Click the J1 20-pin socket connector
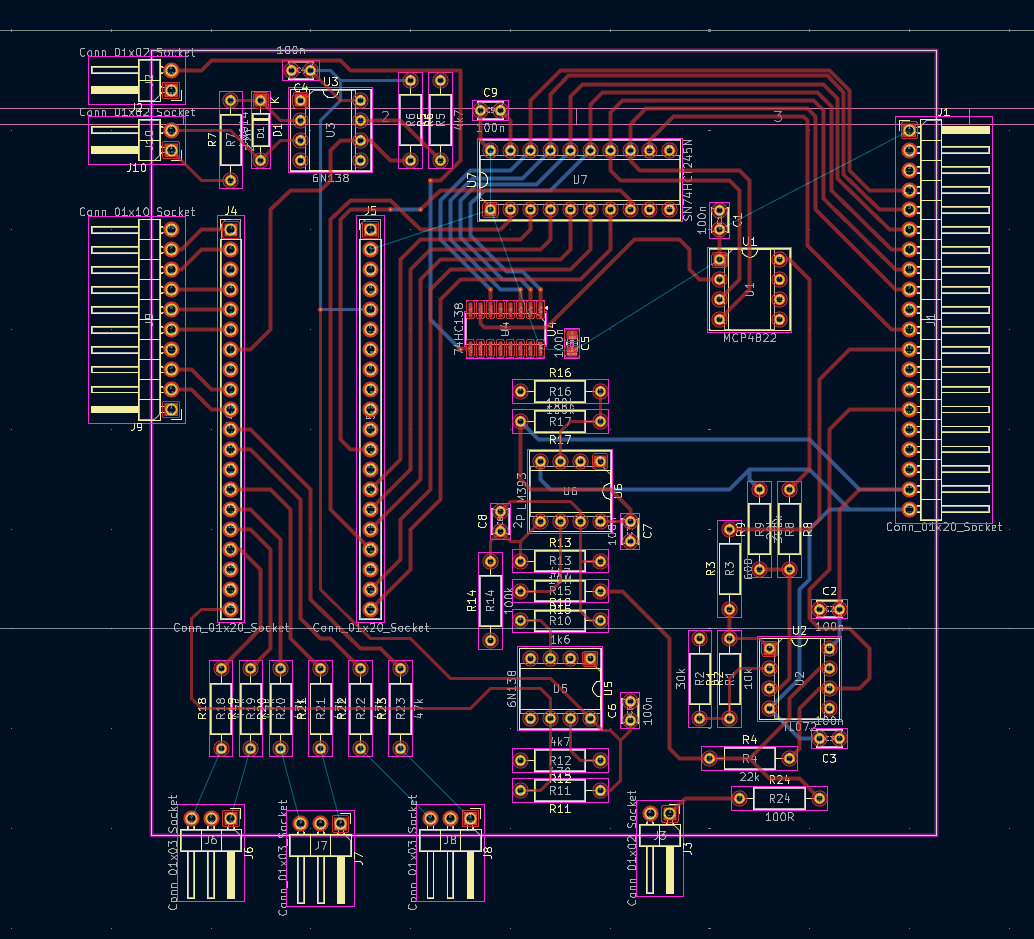Image resolution: width=1034 pixels, height=939 pixels. (x=944, y=320)
